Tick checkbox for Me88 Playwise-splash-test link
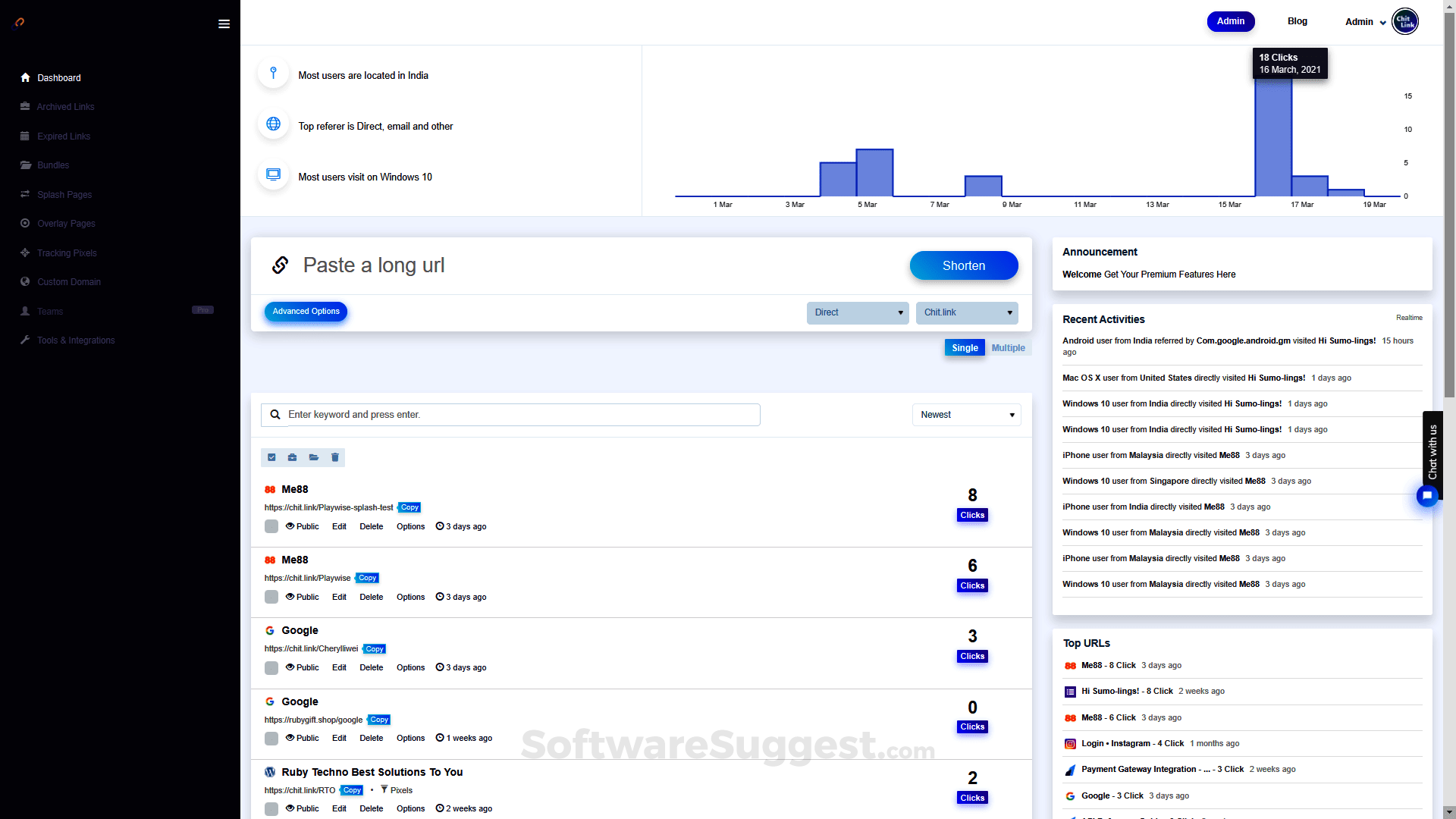The width and height of the screenshot is (1456, 819). [271, 526]
